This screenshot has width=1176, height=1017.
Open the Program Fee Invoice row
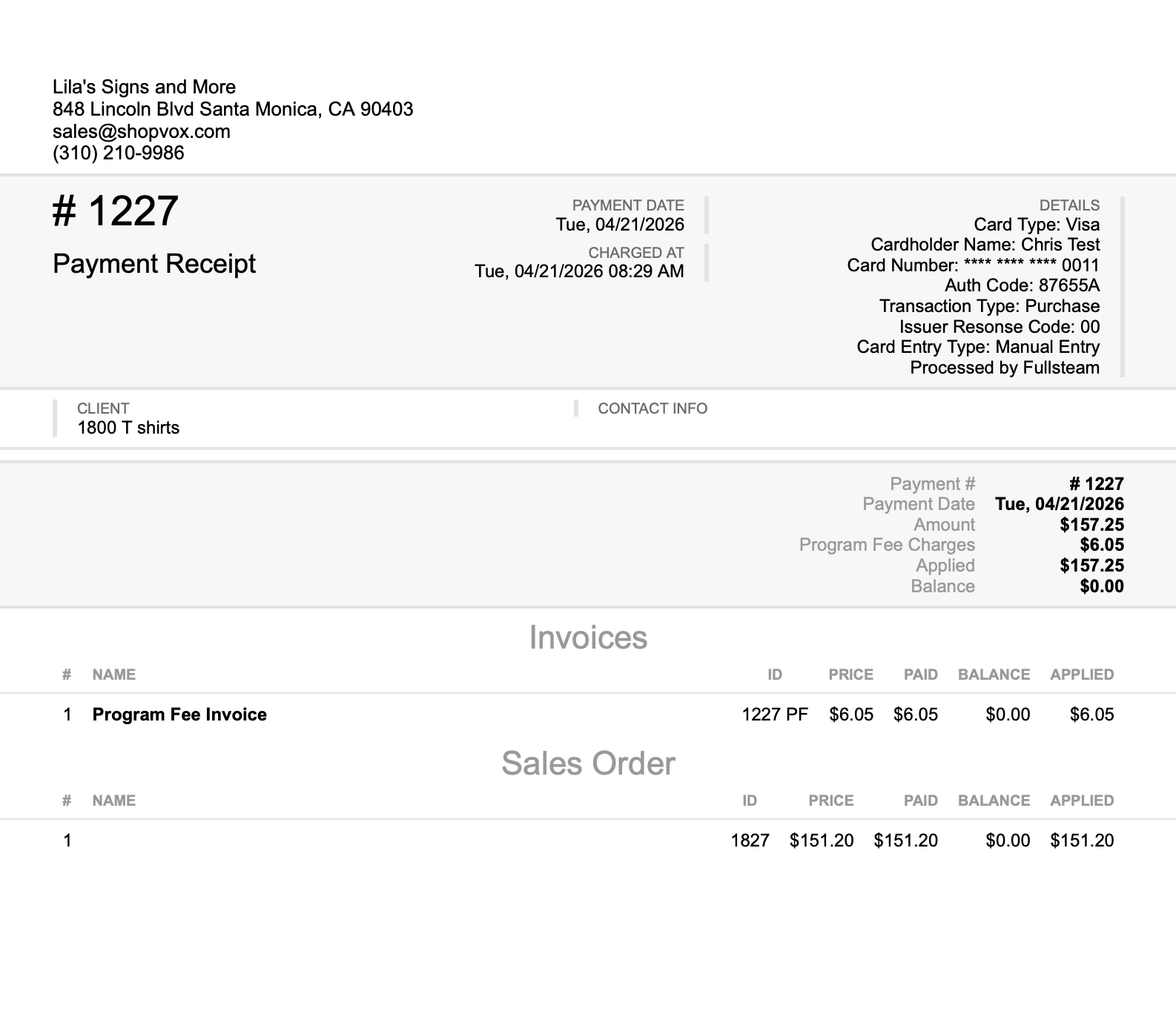588,715
